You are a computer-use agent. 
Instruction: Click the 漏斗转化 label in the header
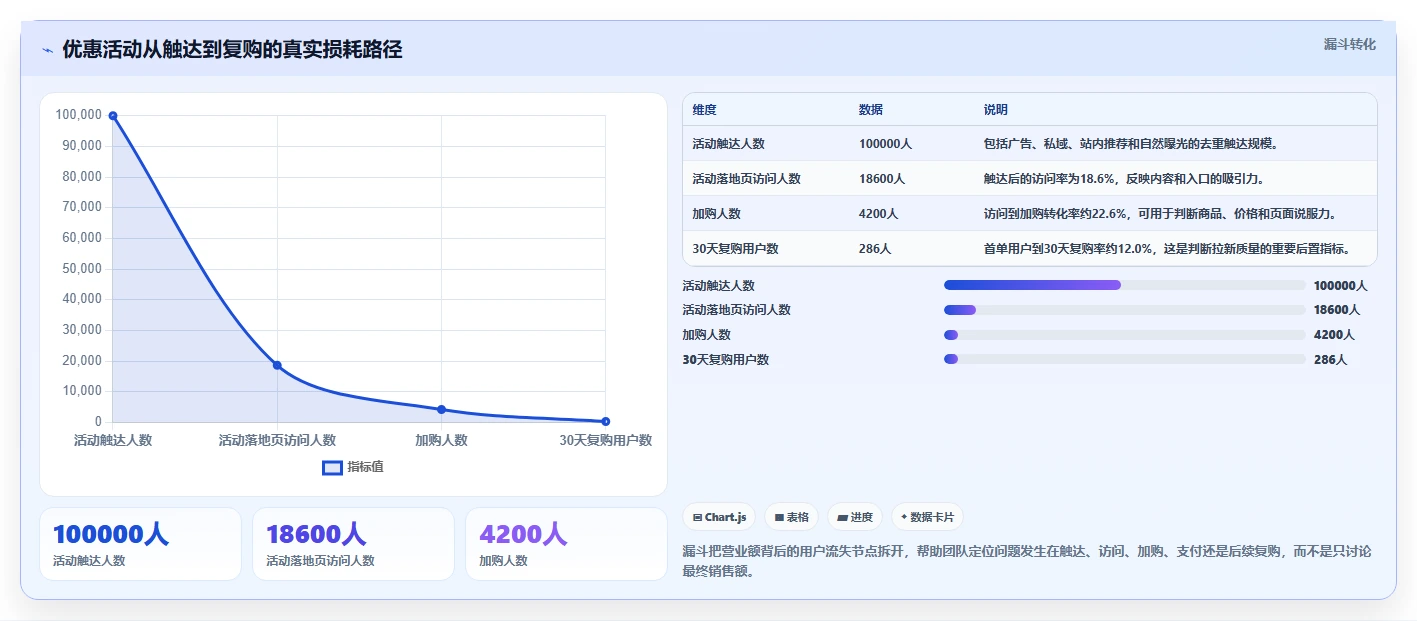(x=1349, y=44)
